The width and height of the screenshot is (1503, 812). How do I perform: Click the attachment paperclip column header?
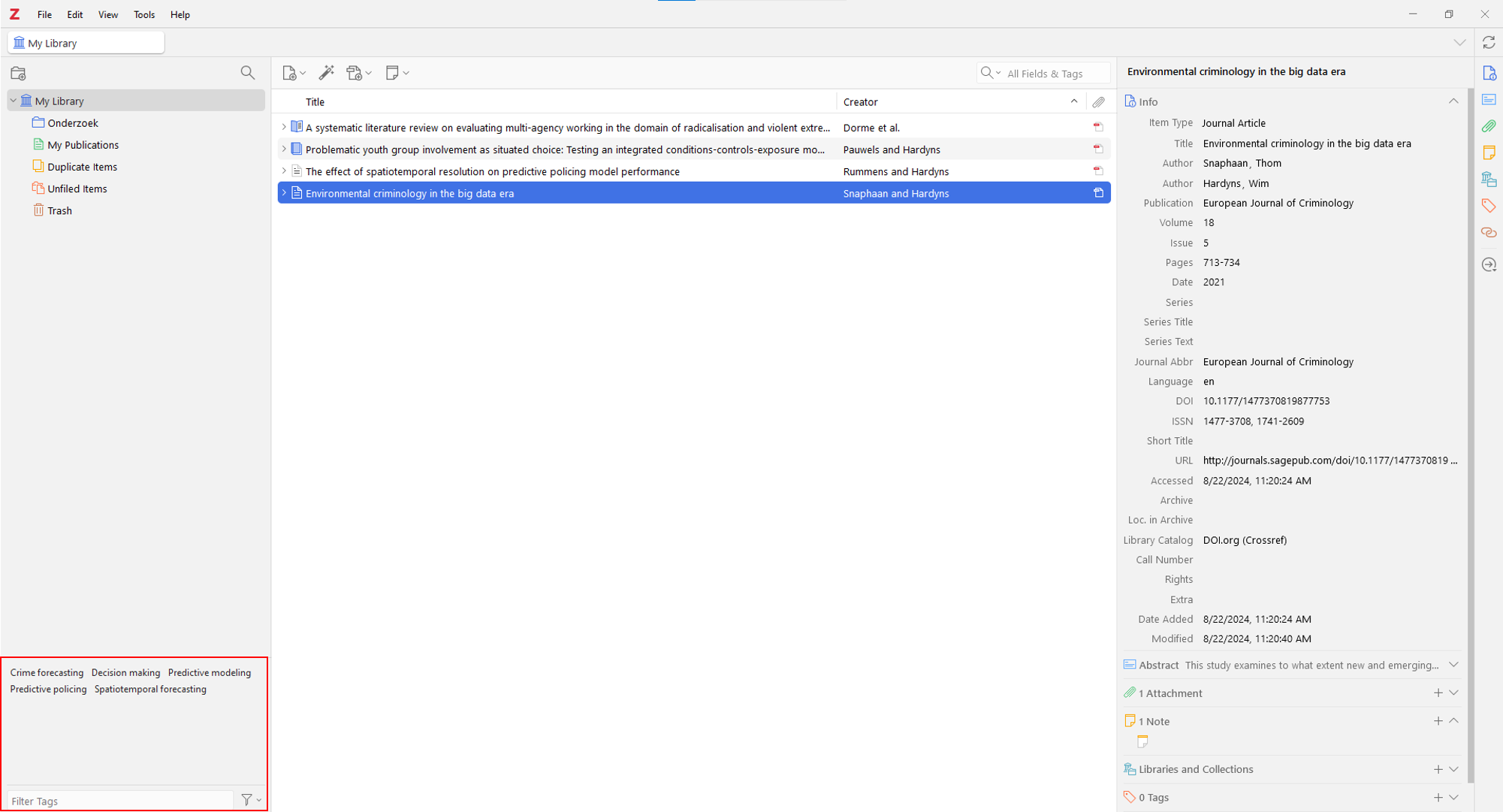[x=1098, y=102]
